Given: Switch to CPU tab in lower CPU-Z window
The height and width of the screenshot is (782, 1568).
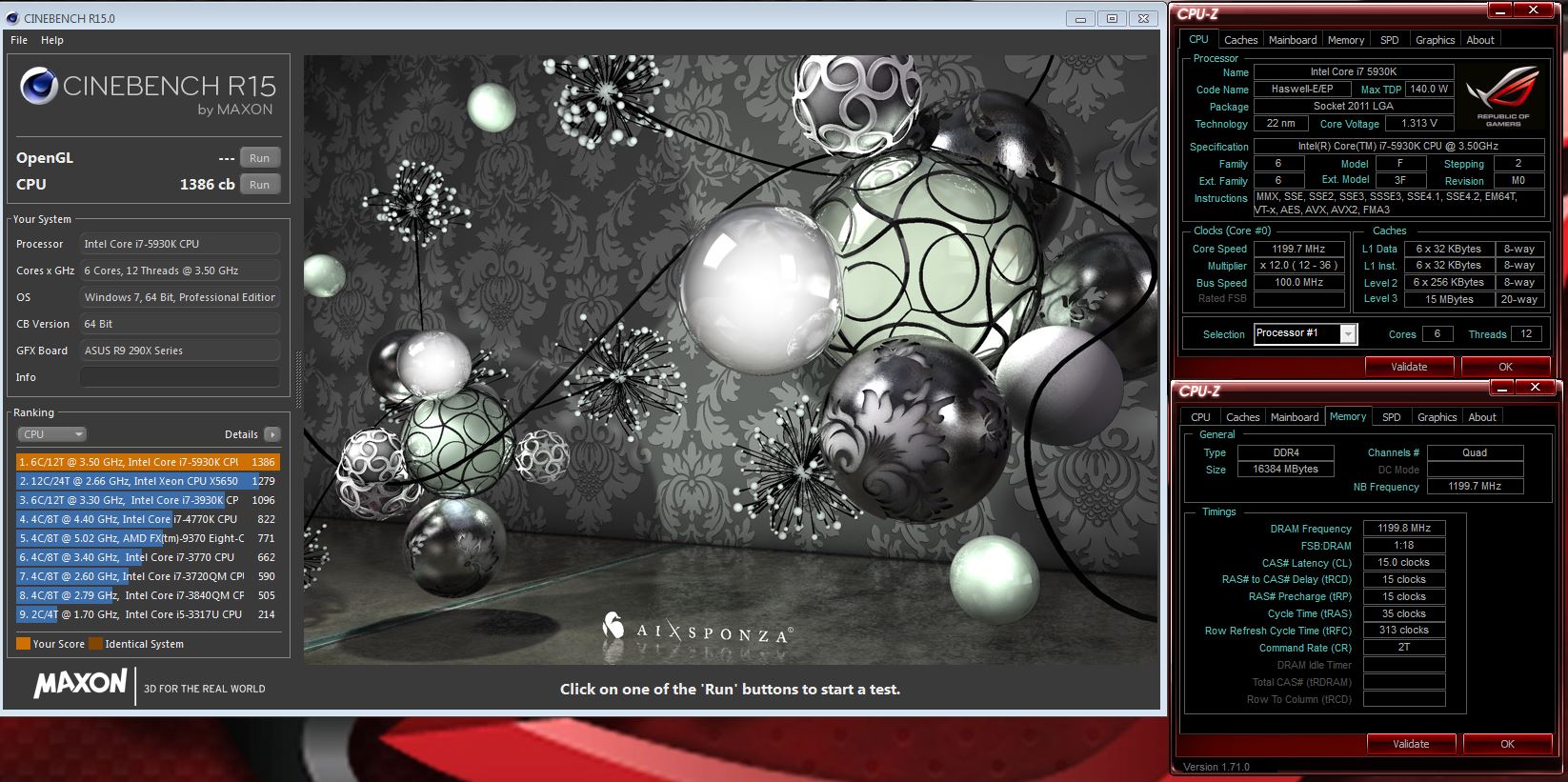Looking at the screenshot, I should [x=1200, y=417].
